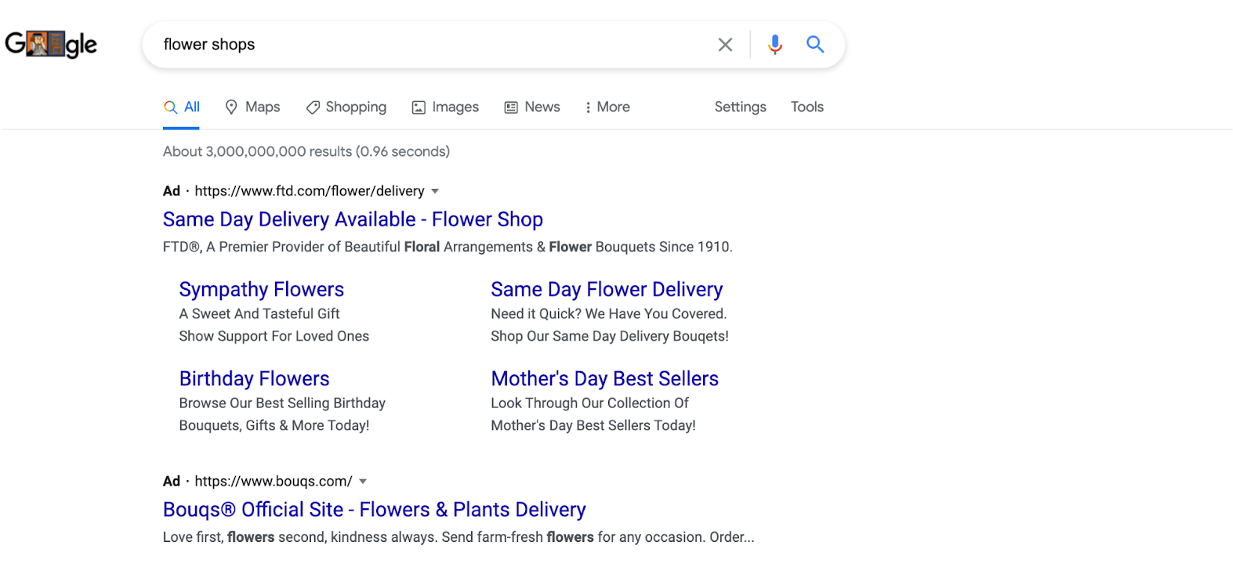Open Settings in the search bar
This screenshot has width=1233, height=562.
(x=740, y=107)
